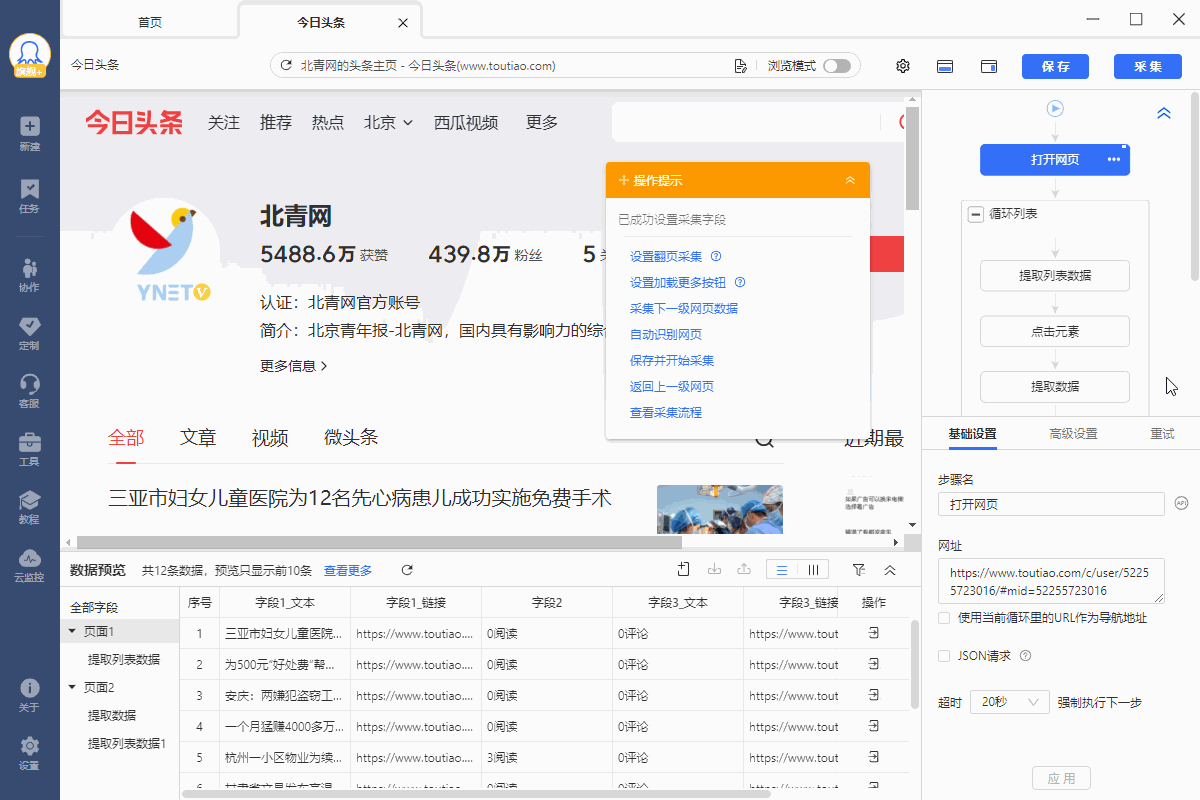The height and width of the screenshot is (800, 1200).
Task: Select the 点击元素 workflow step
Action: click(1055, 331)
